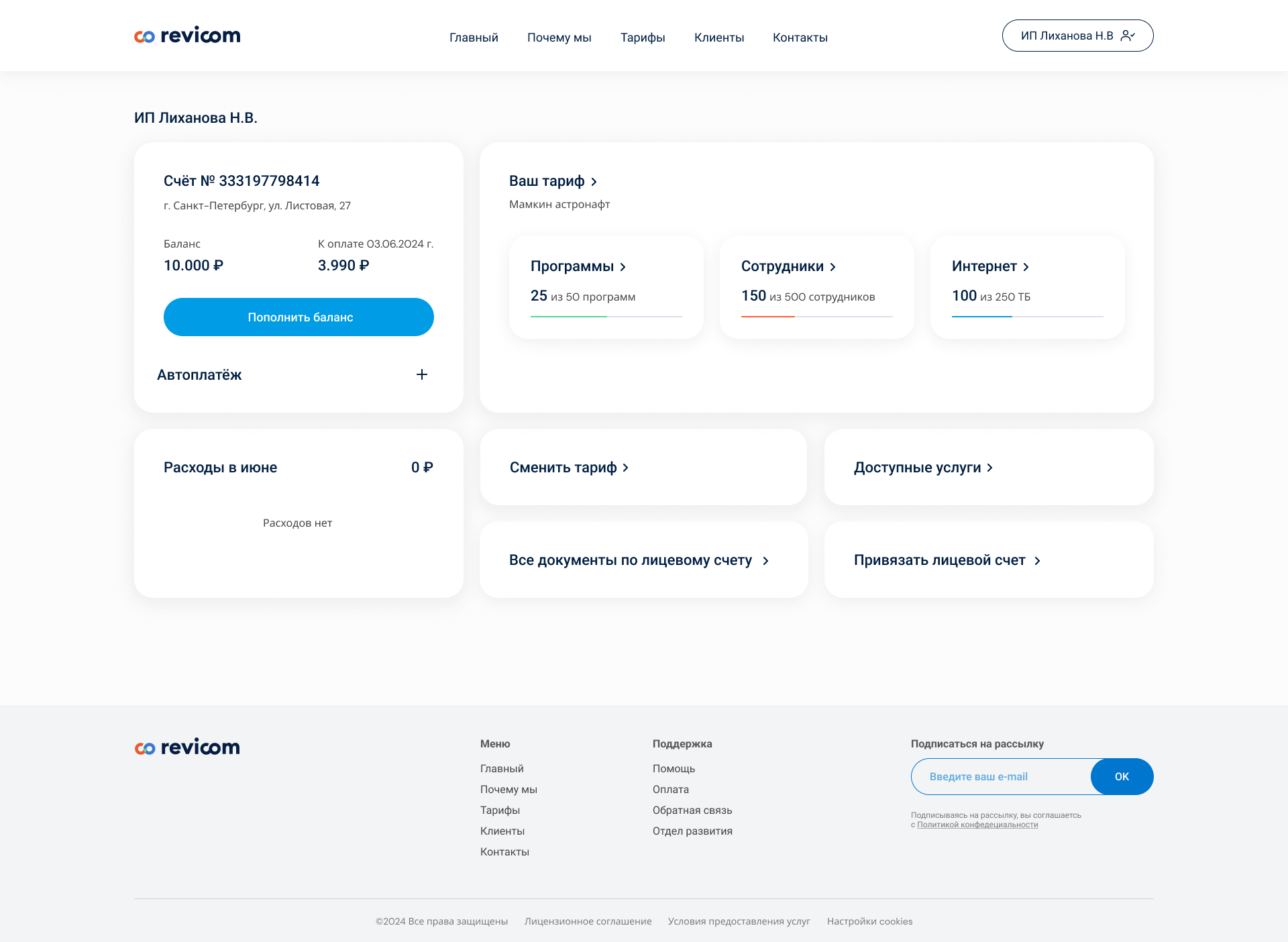Click the revicom logo in the header

[187, 36]
